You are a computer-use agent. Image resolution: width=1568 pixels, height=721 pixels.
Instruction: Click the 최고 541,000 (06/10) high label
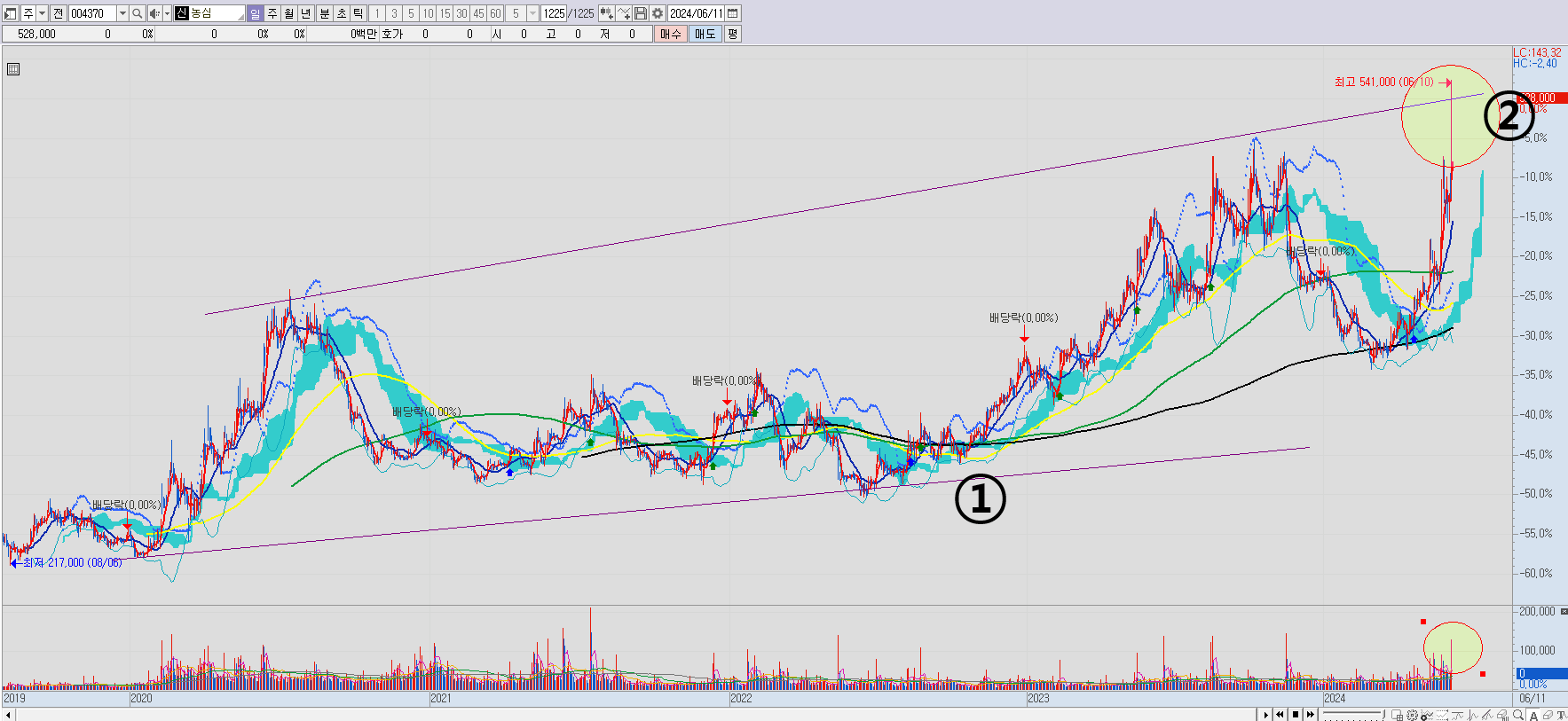pyautogui.click(x=1384, y=82)
